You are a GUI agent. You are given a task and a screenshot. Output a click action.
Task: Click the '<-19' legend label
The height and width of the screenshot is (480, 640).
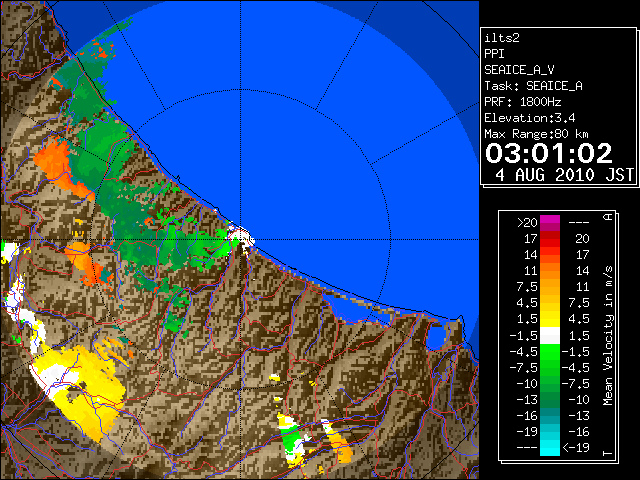click(576, 448)
